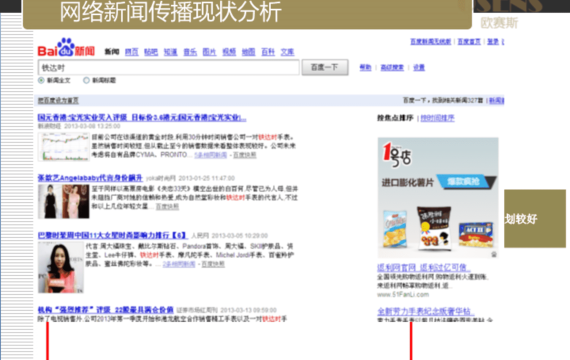570x360 pixels.
Task: Click the 百度一下 search button
Action: coord(325,68)
